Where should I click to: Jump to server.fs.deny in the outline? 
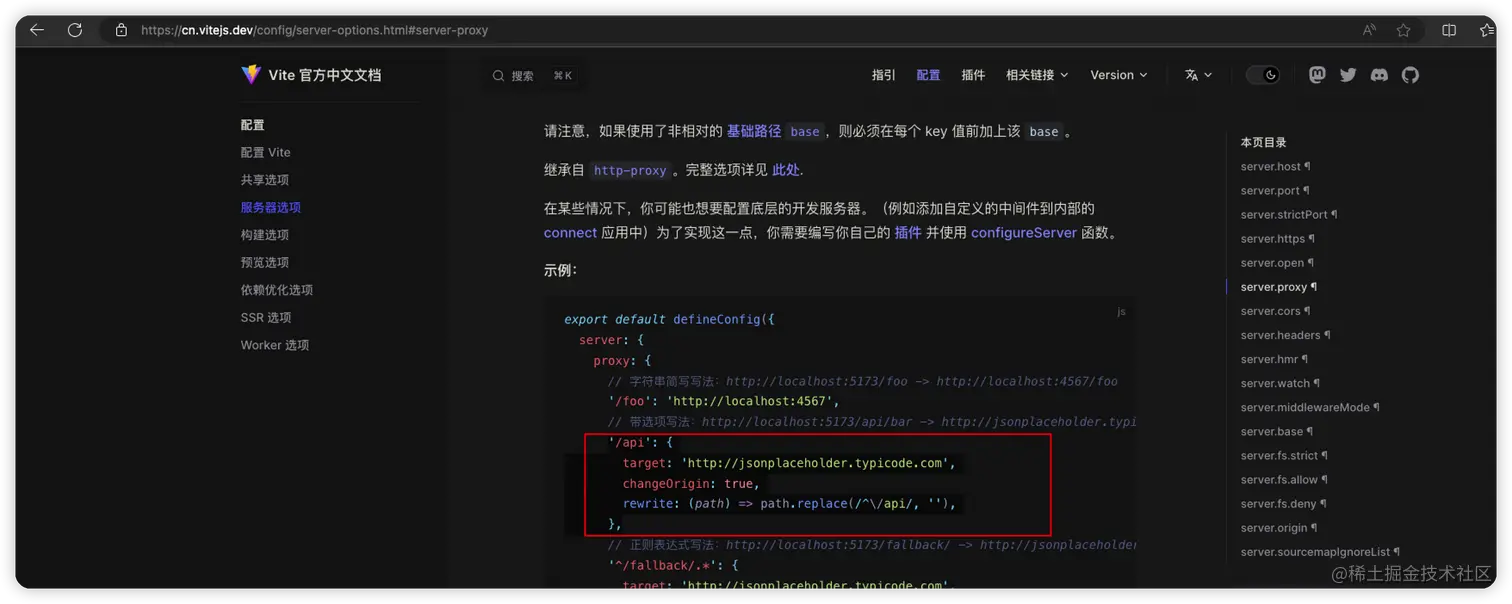point(1283,504)
